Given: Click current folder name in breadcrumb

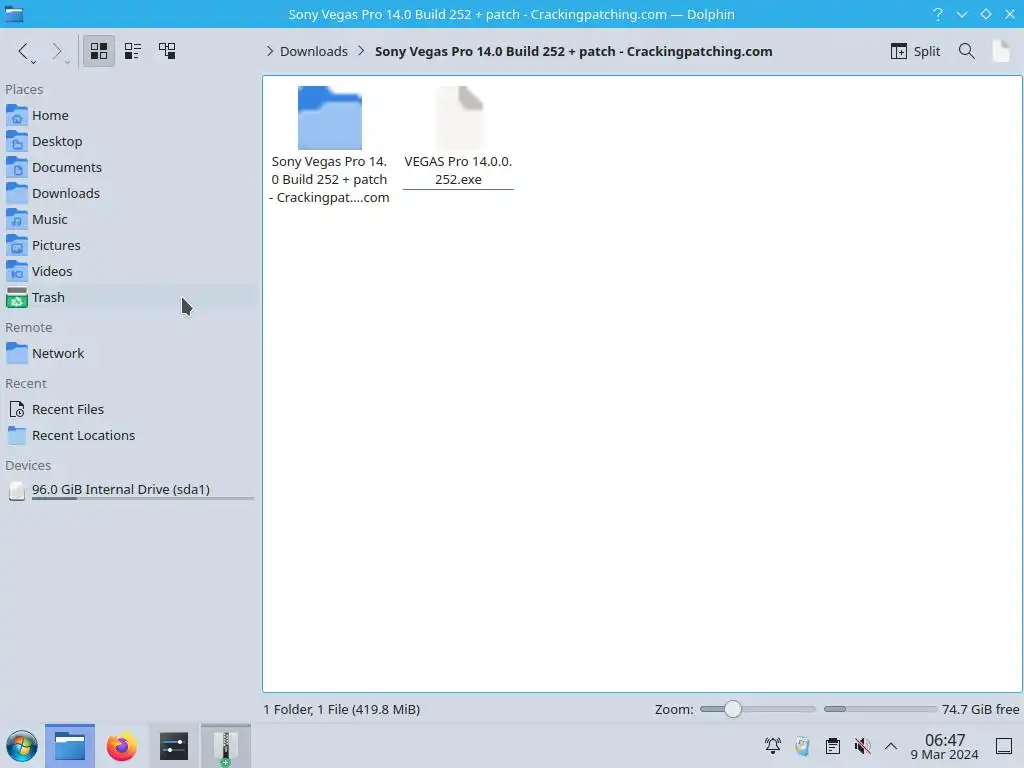Looking at the screenshot, I should tap(573, 51).
